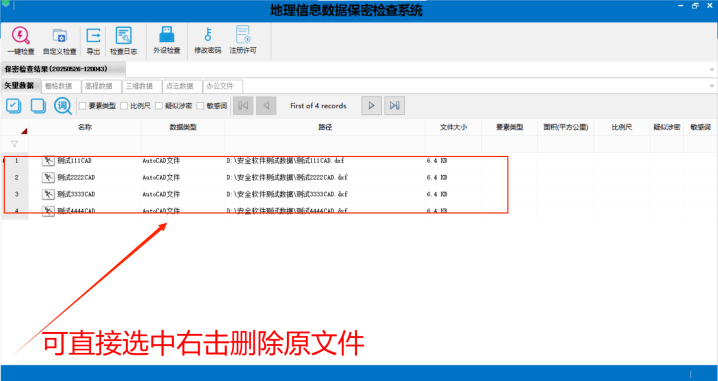
Task: Select the file name 测试2222CAD
Action: (76, 177)
